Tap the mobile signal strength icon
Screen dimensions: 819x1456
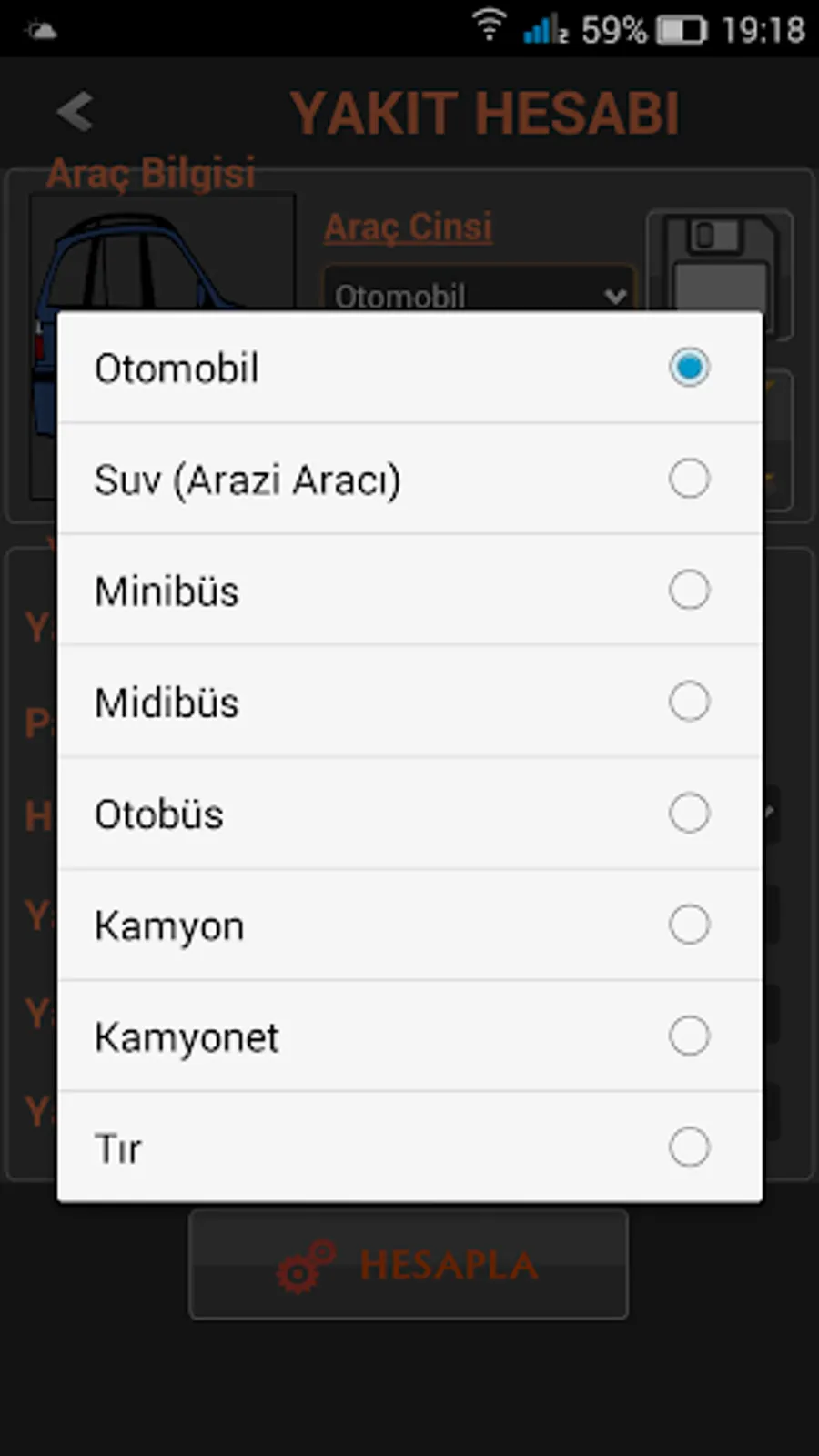click(545, 28)
